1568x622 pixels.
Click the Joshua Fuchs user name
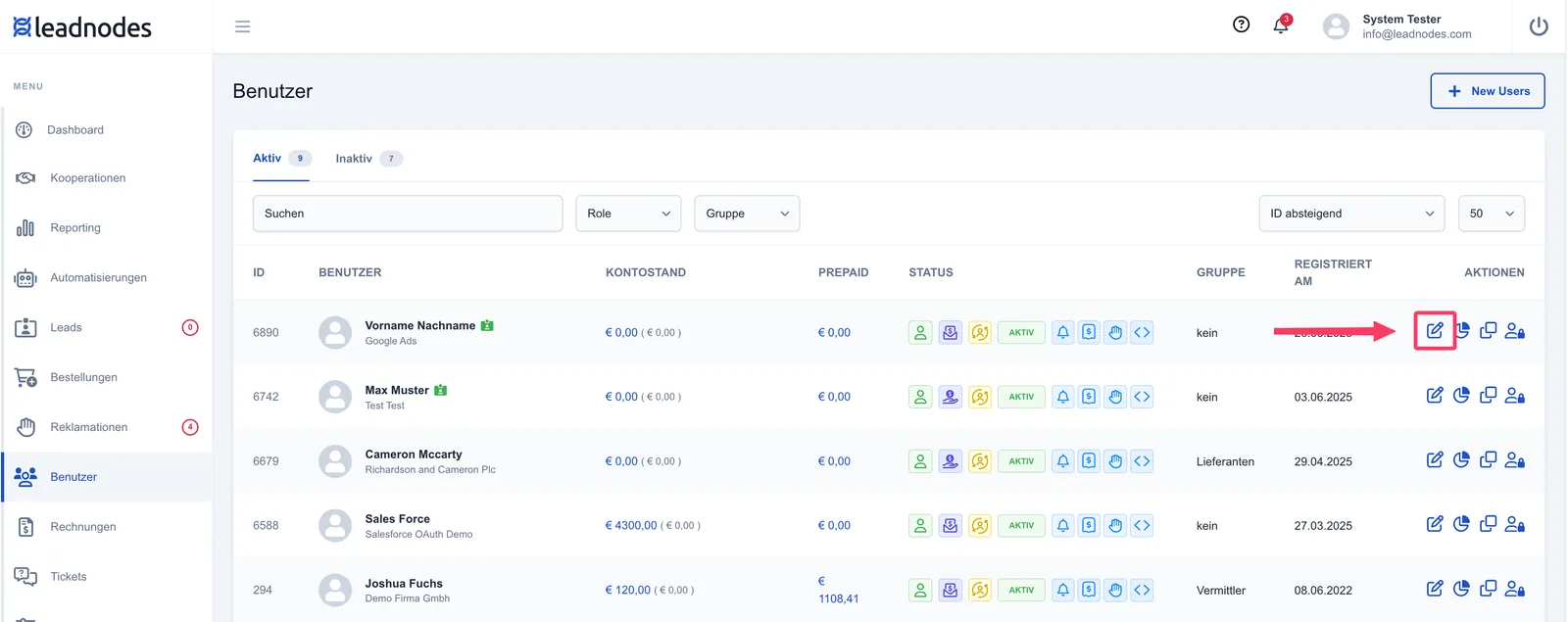(404, 584)
